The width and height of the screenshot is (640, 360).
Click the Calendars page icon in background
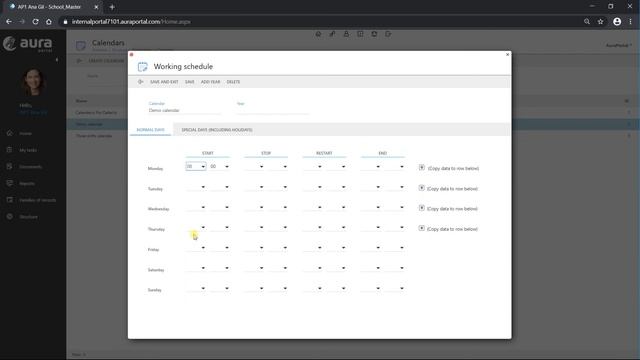(81, 45)
